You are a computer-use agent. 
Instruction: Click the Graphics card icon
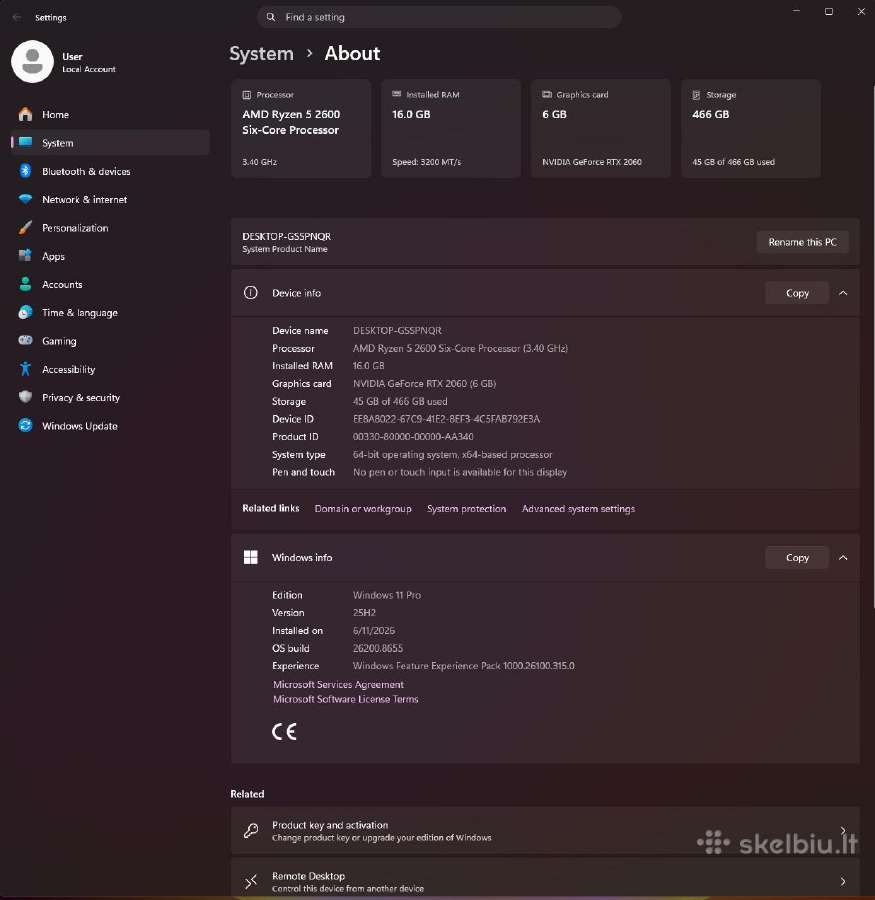click(547, 94)
